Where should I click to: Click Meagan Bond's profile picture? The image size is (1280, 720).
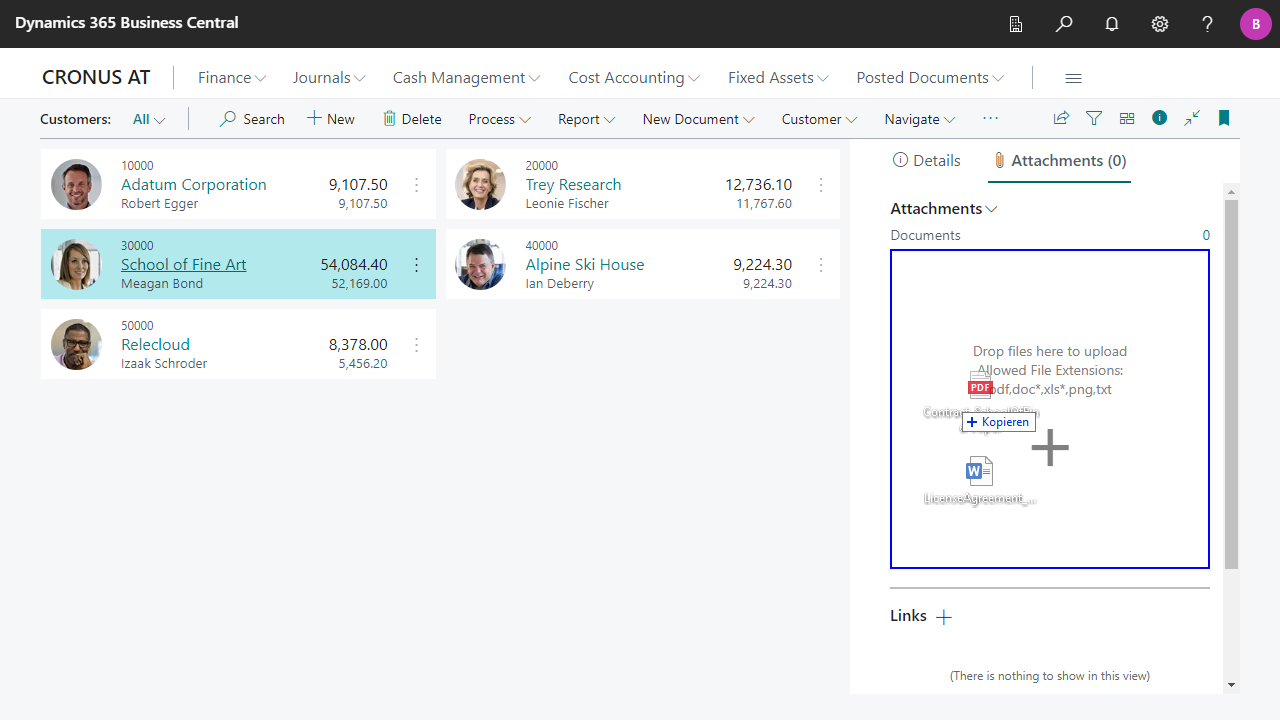(x=77, y=264)
